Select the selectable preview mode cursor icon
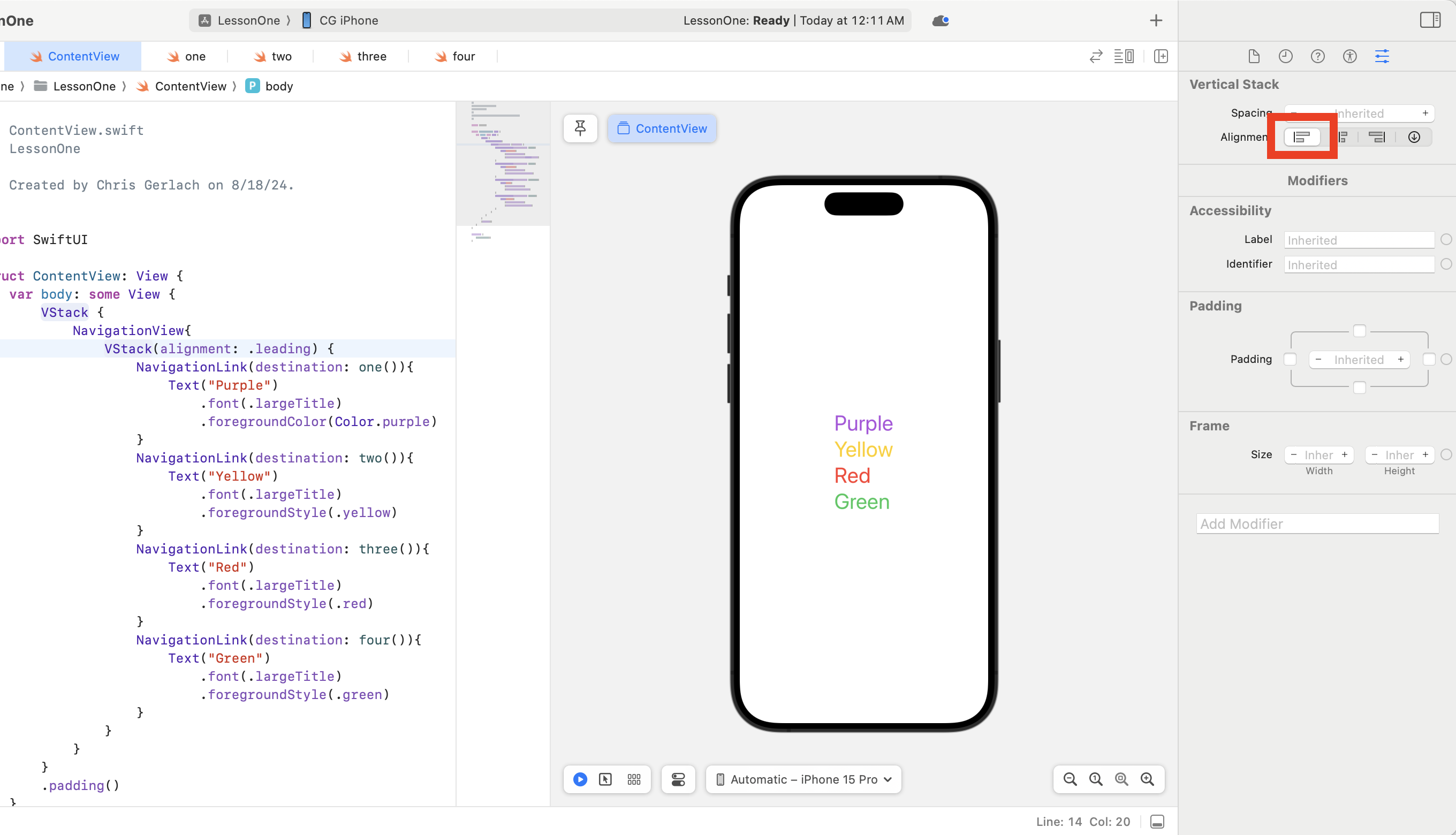1456x835 pixels. (605, 779)
